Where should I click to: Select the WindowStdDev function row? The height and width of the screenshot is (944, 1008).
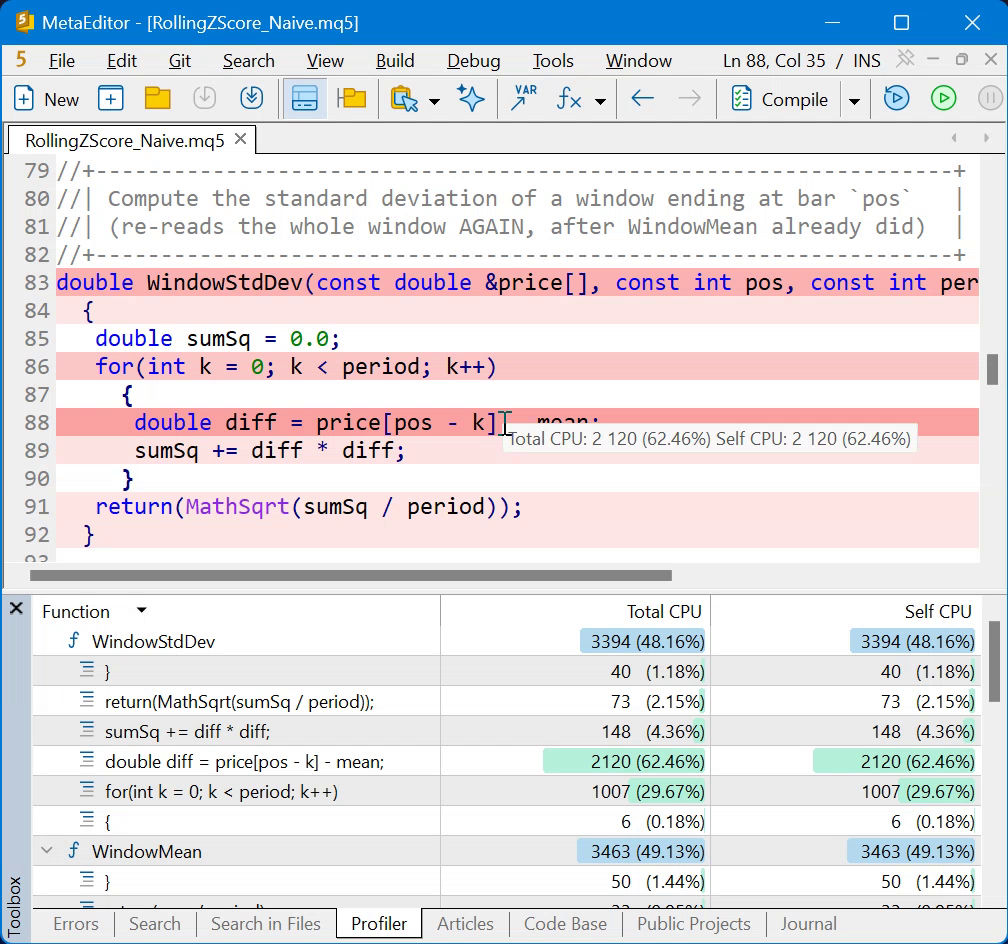click(507, 641)
